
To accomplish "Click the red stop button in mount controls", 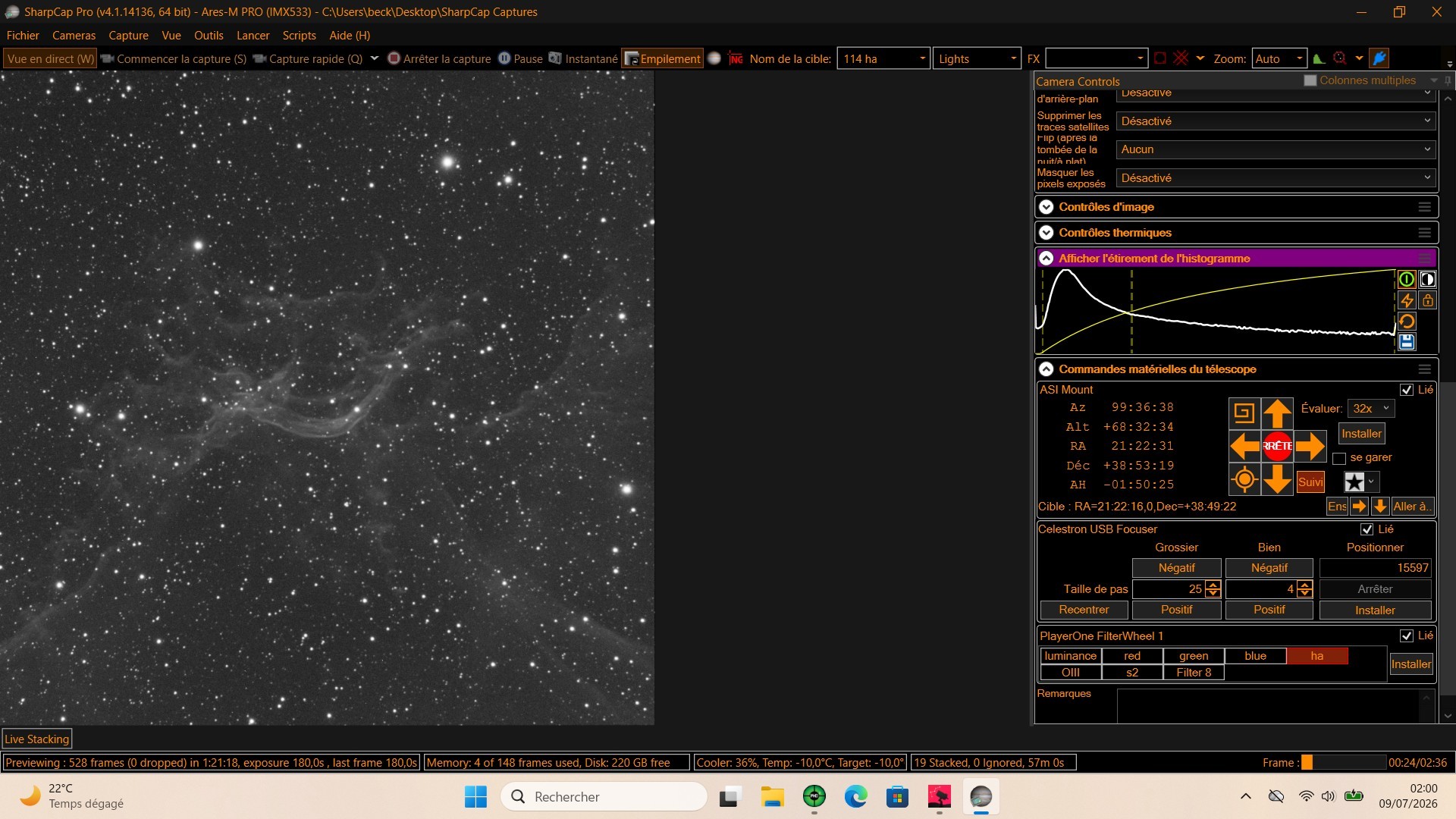I will click(x=1277, y=446).
